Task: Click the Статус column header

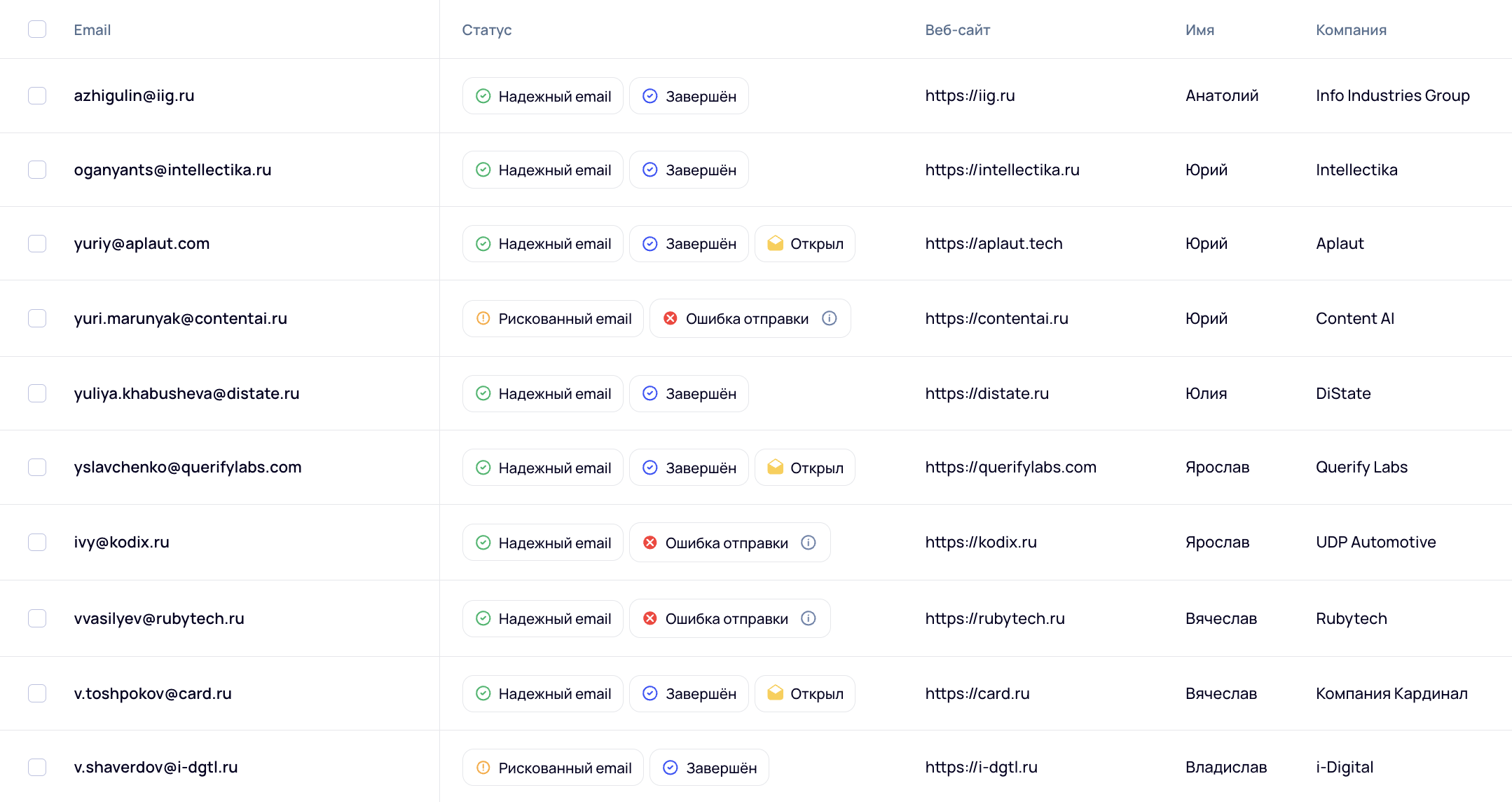Action: (487, 30)
